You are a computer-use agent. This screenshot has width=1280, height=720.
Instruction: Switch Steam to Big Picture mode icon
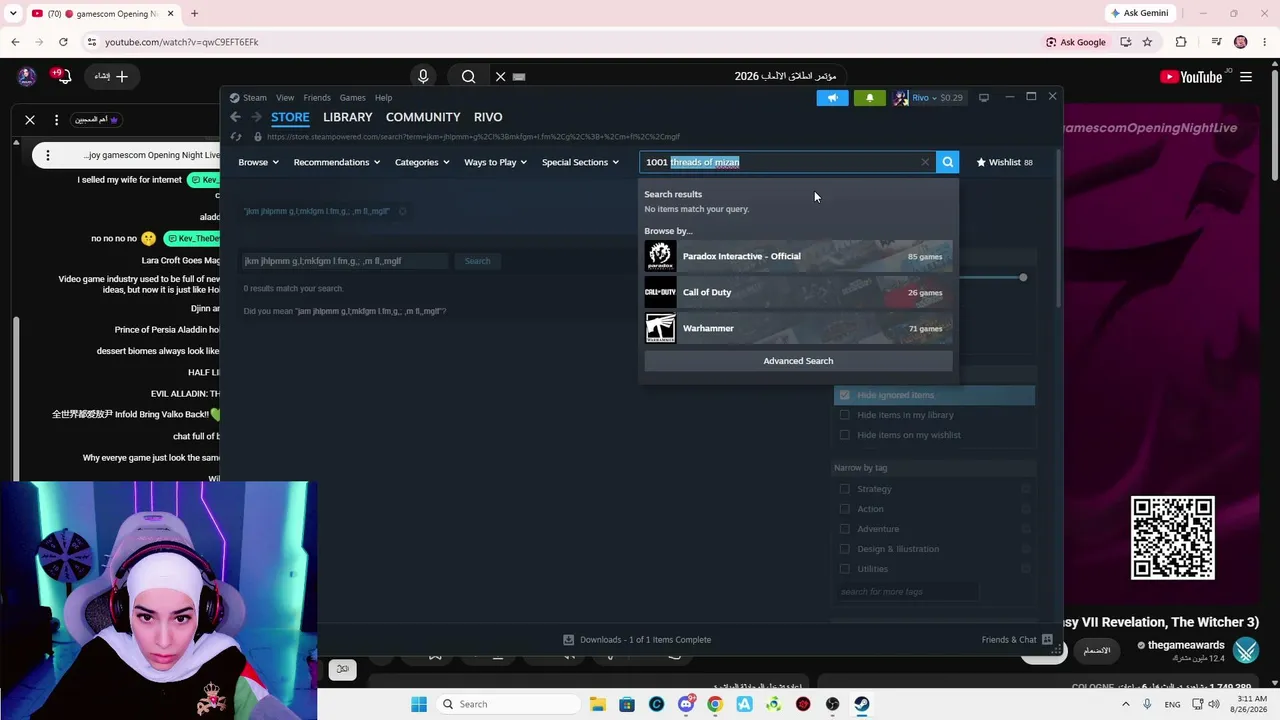pyautogui.click(x=984, y=98)
